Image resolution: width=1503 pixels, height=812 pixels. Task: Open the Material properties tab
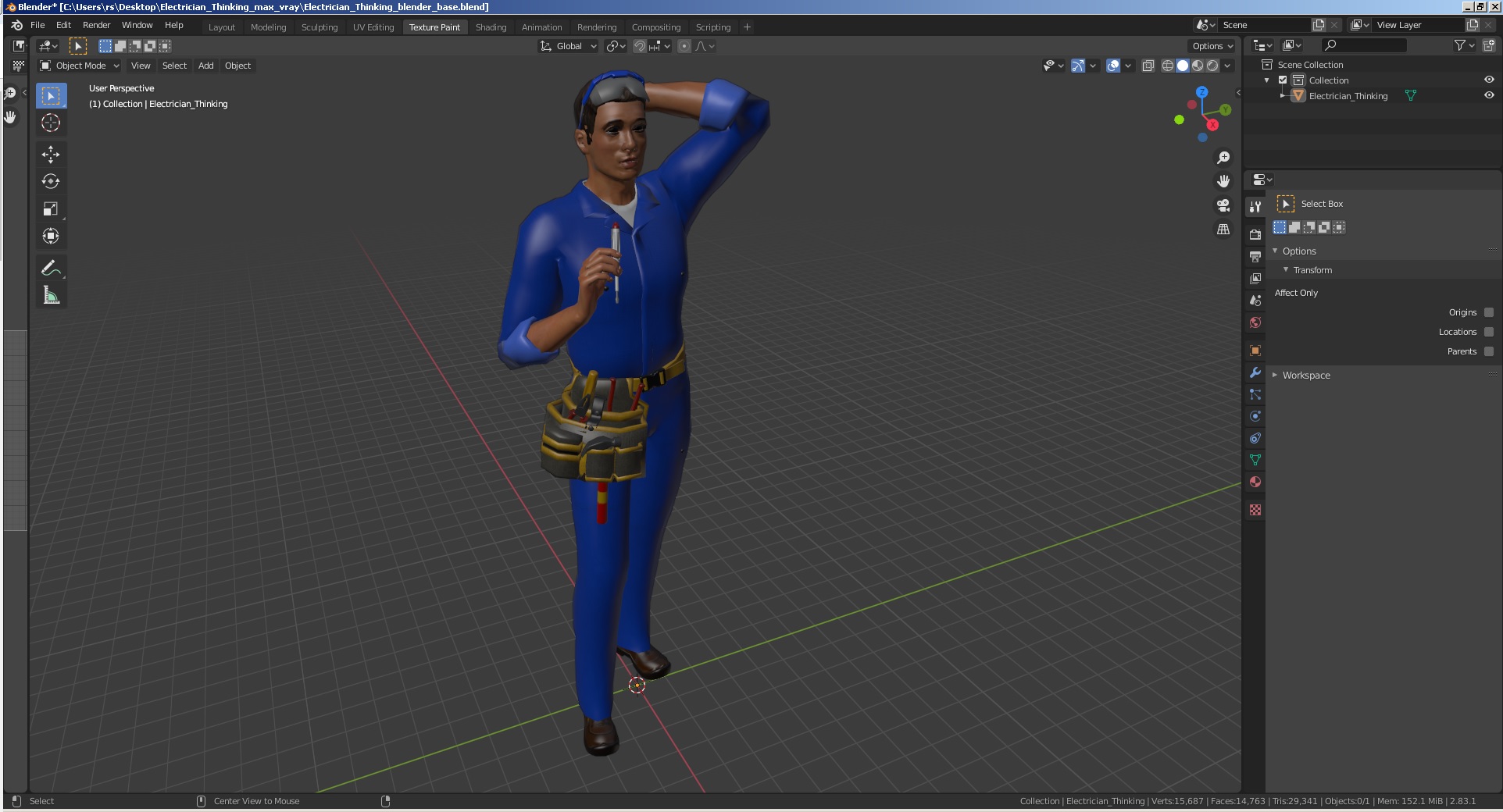pyautogui.click(x=1255, y=482)
